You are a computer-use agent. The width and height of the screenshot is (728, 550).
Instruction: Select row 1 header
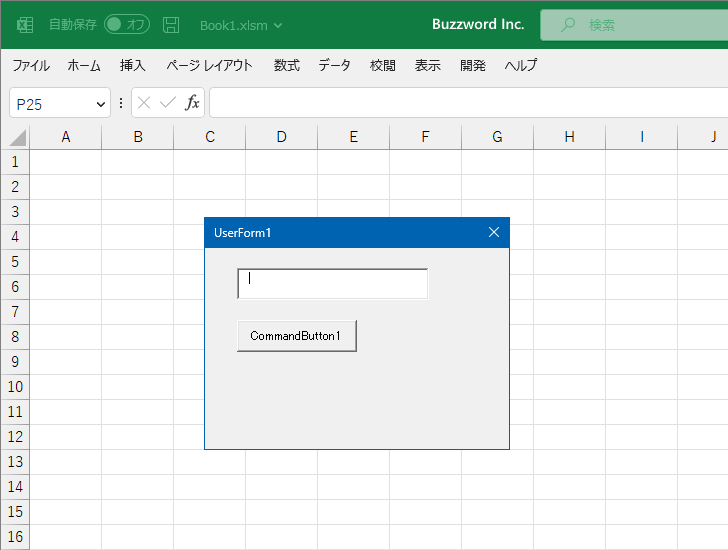pos(15,162)
